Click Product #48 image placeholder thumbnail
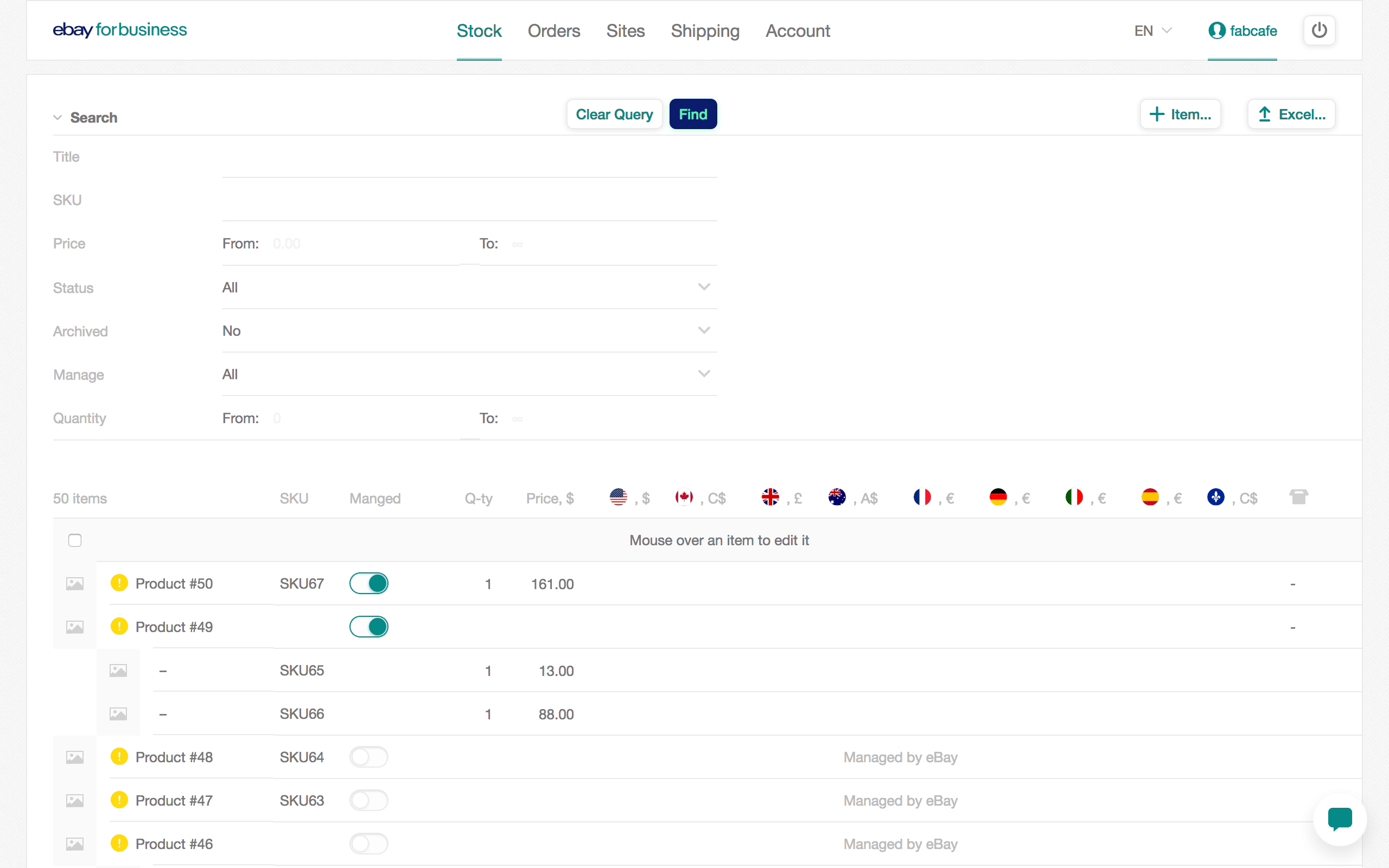Viewport: 1389px width, 868px height. tap(75, 757)
